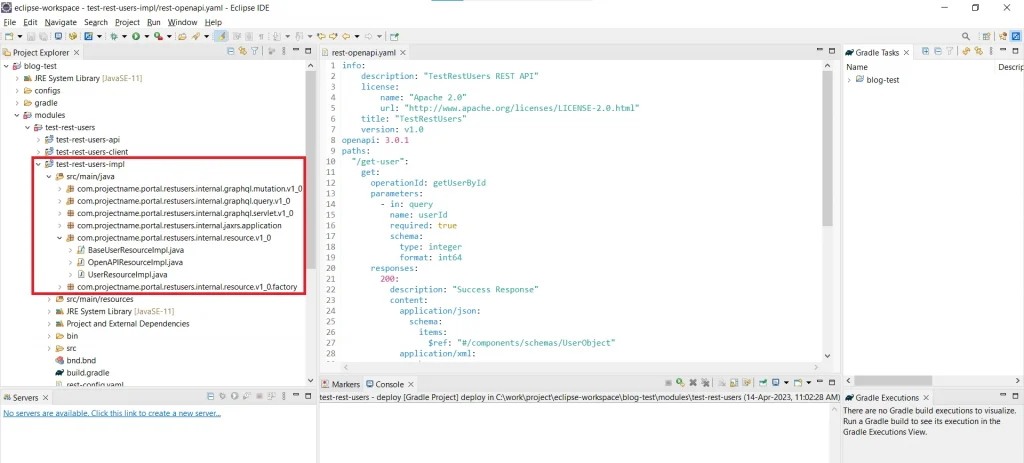The height and width of the screenshot is (463, 1024).
Task: Open the Project Explorer filter icon
Action: point(255,52)
